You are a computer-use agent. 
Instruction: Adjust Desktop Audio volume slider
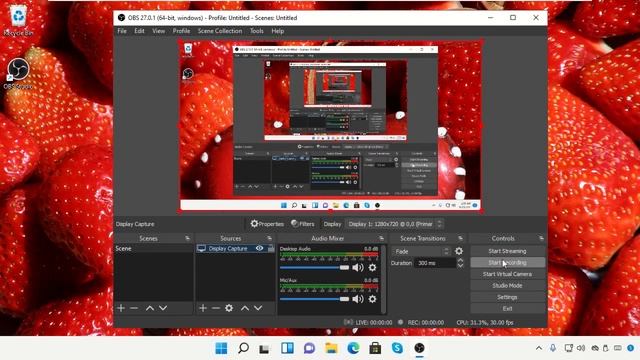[314, 267]
